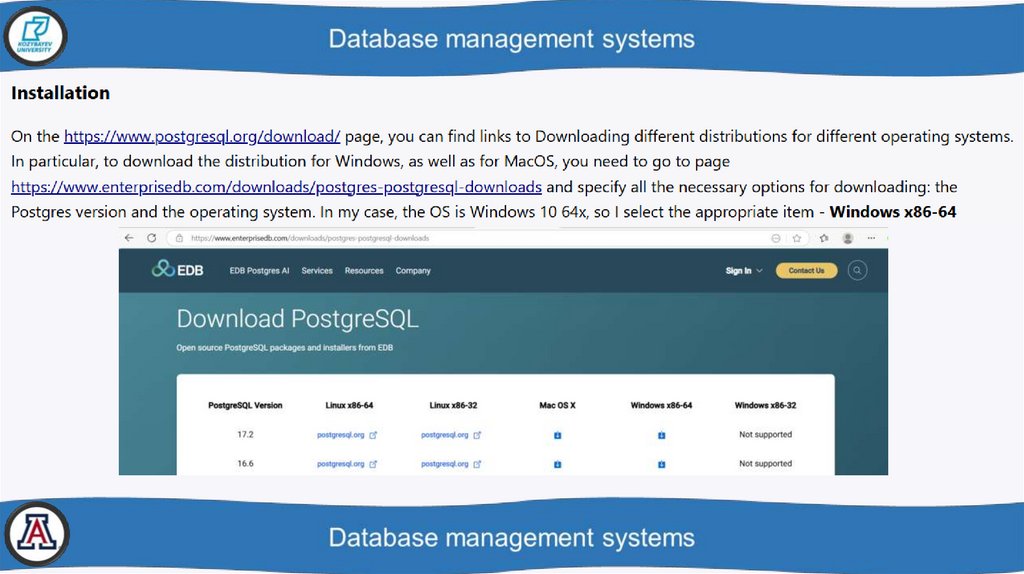
Task: Download PostgreSQL 17.2 for Windows x86-64
Action: click(662, 435)
